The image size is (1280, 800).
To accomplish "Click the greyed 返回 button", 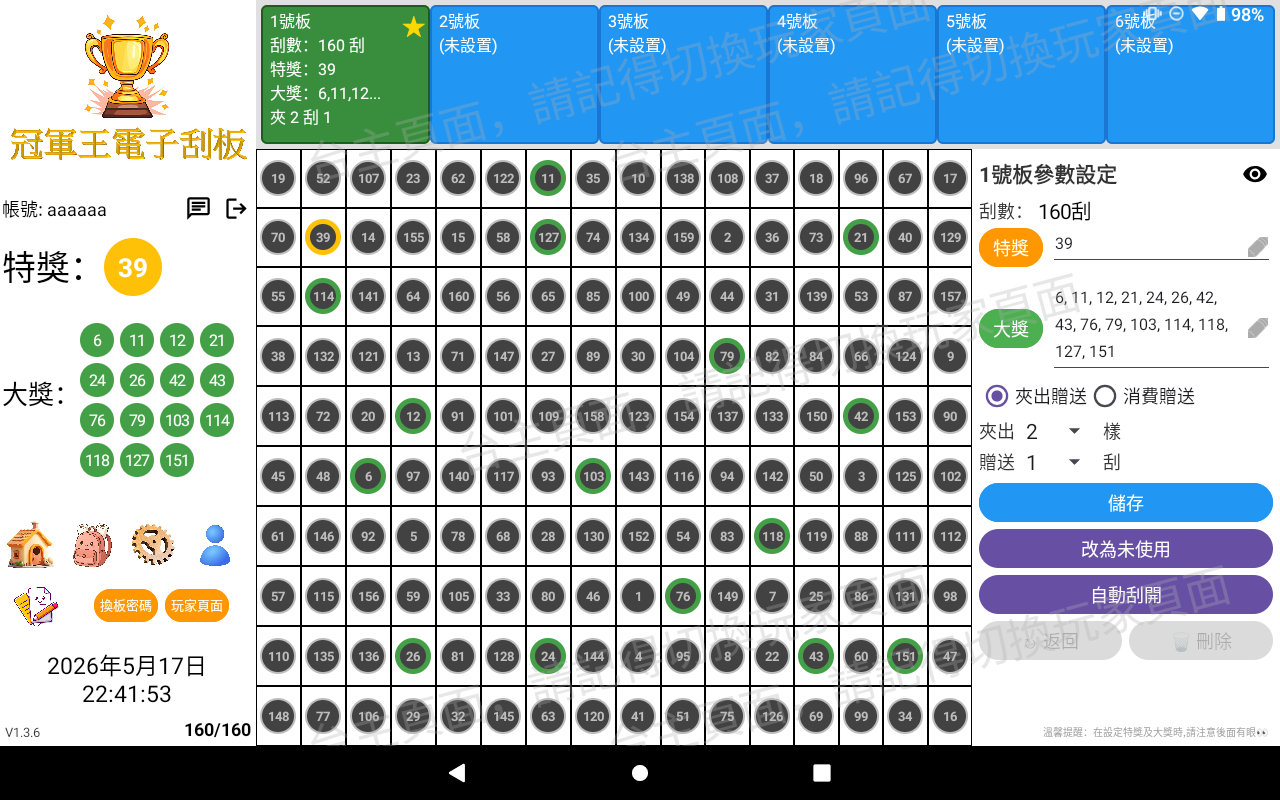I will (1051, 641).
